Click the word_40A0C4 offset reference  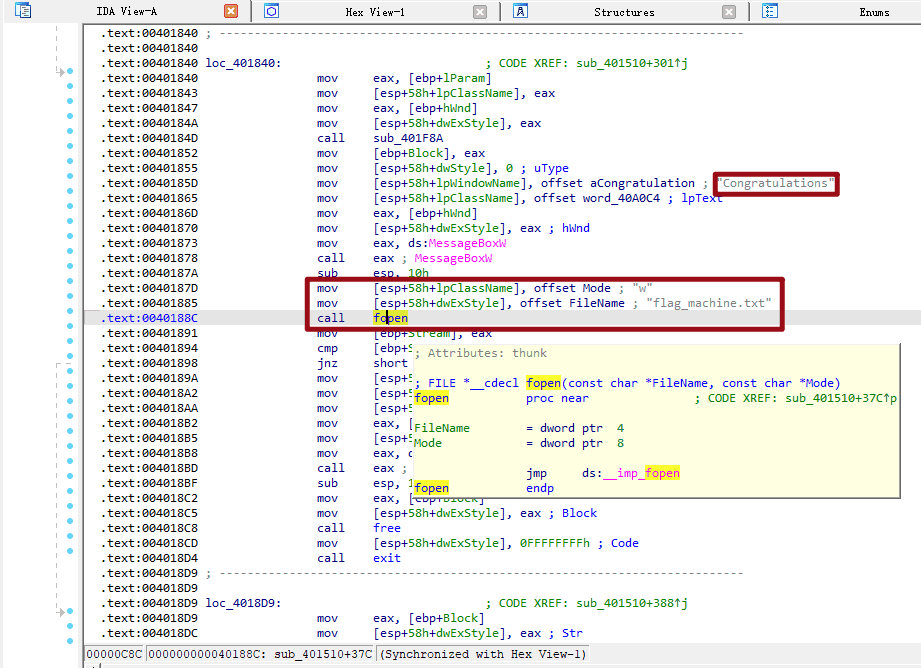tap(621, 198)
